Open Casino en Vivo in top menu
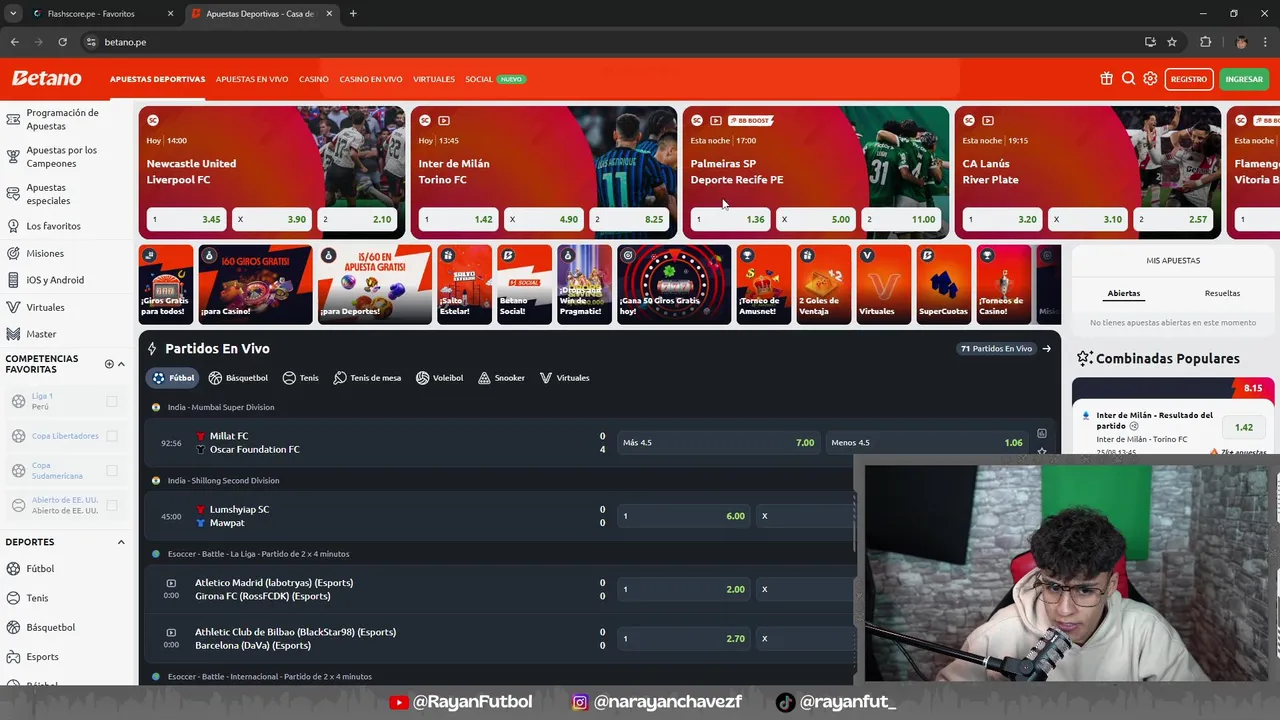 coord(370,79)
